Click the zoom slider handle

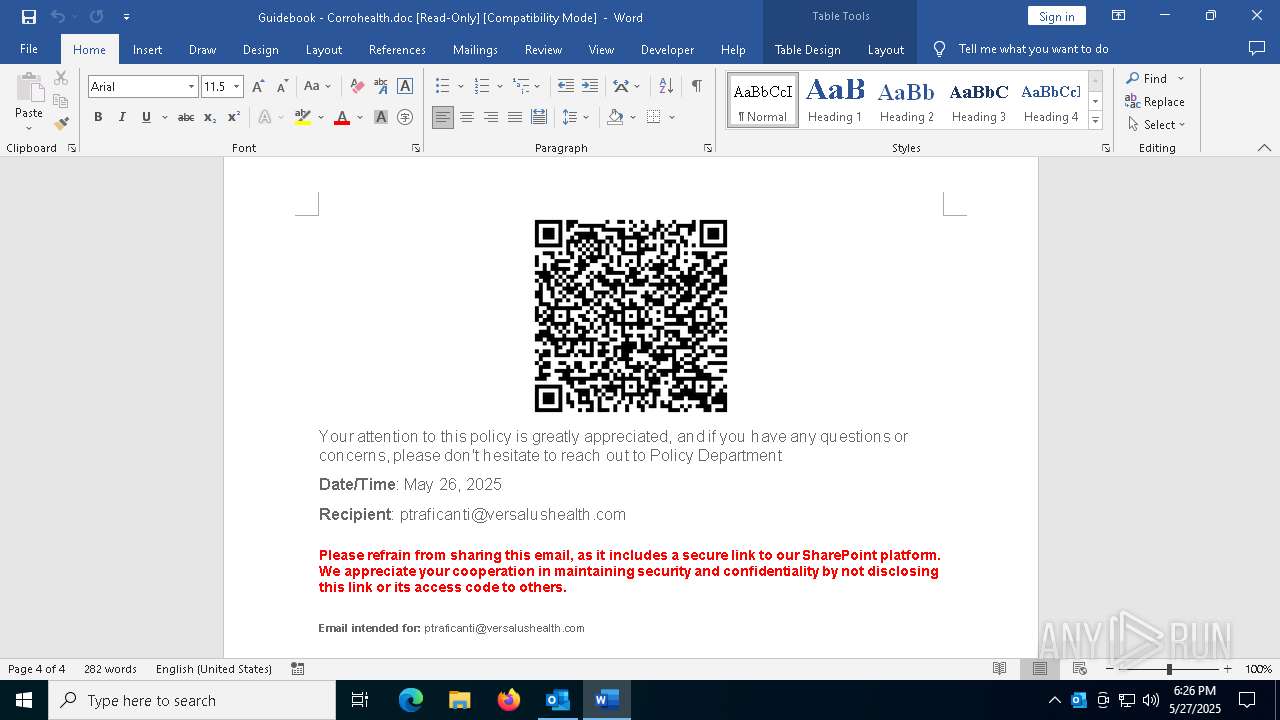(1169, 669)
